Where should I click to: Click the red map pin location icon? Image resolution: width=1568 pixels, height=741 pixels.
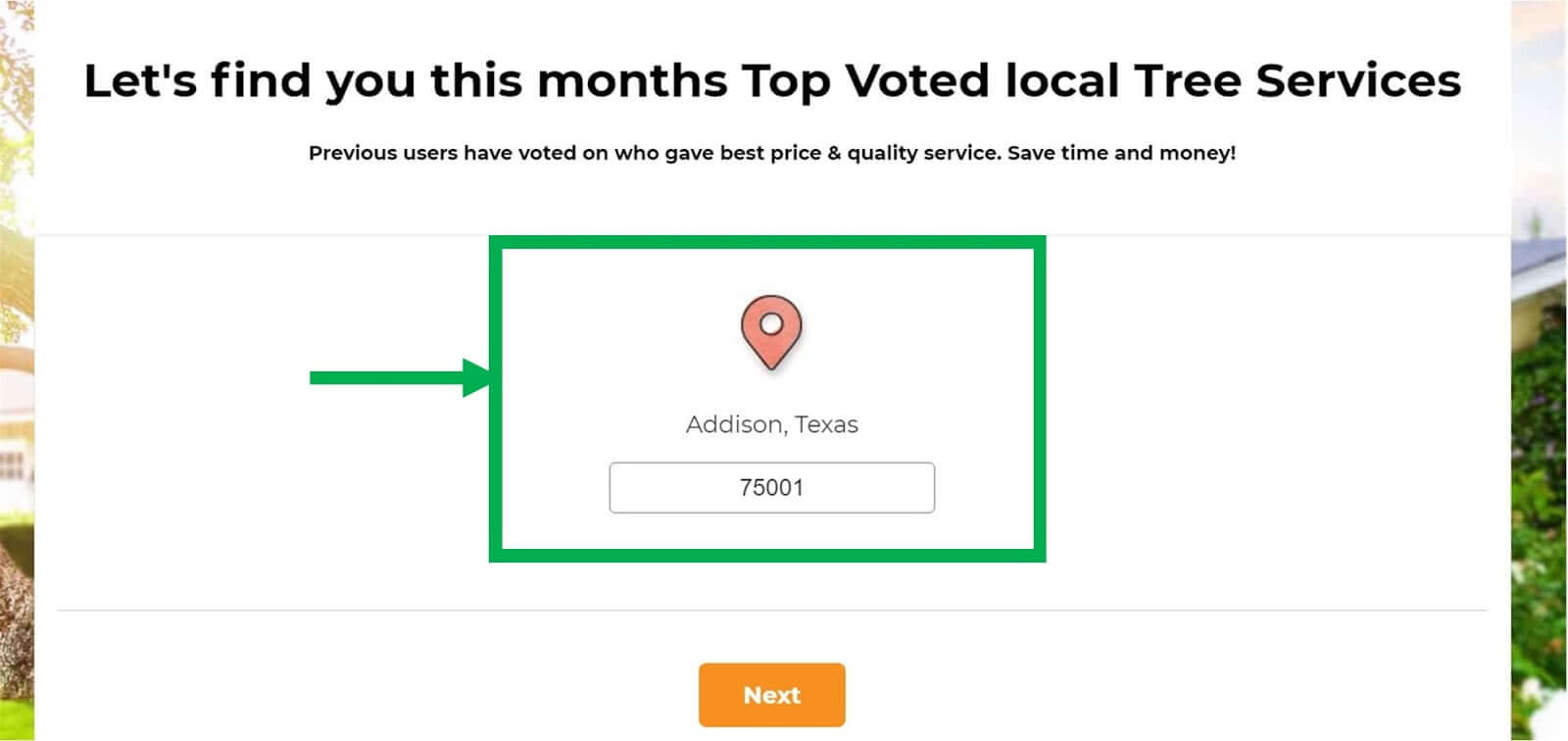pos(771,332)
